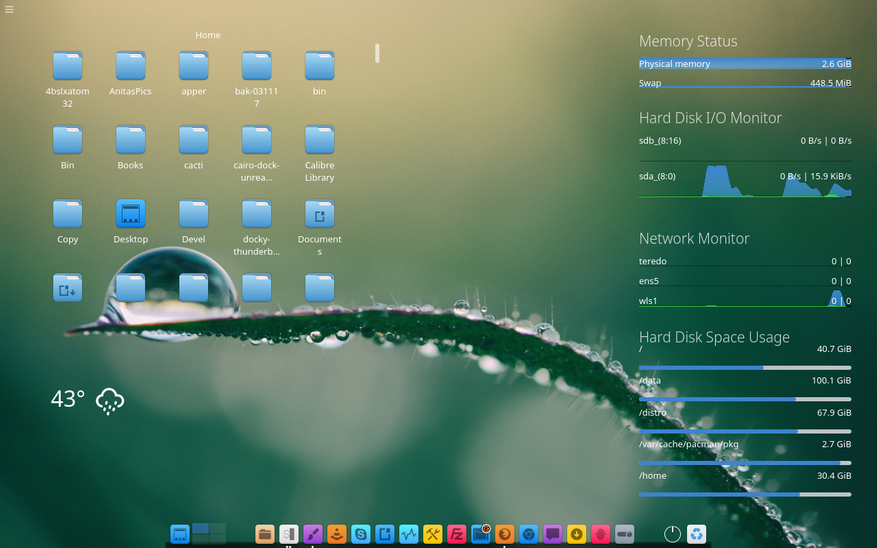
Task: Open the Books folder
Action: pos(130,140)
